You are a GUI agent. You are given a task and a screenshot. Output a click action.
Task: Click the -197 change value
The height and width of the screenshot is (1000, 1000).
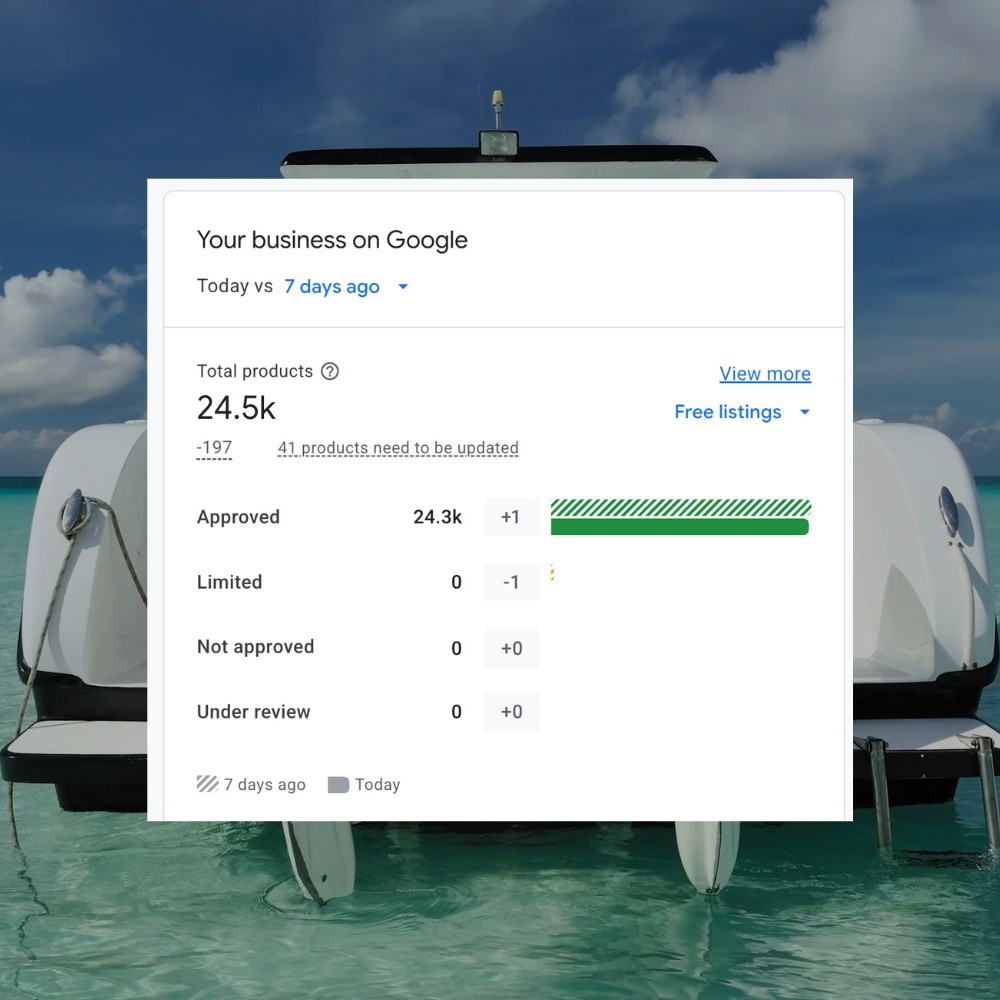click(x=214, y=448)
